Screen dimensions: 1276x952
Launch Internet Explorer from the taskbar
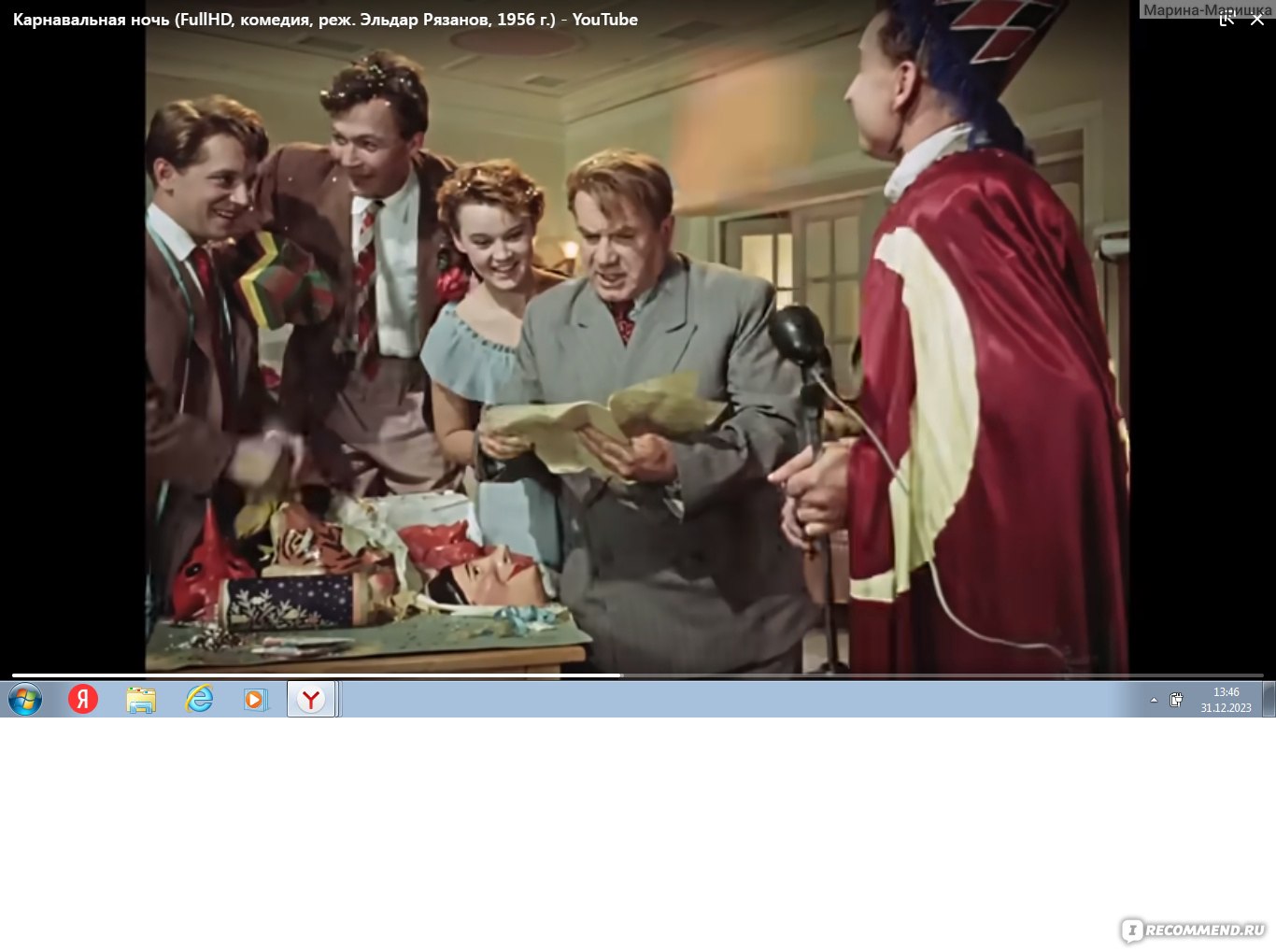point(199,699)
